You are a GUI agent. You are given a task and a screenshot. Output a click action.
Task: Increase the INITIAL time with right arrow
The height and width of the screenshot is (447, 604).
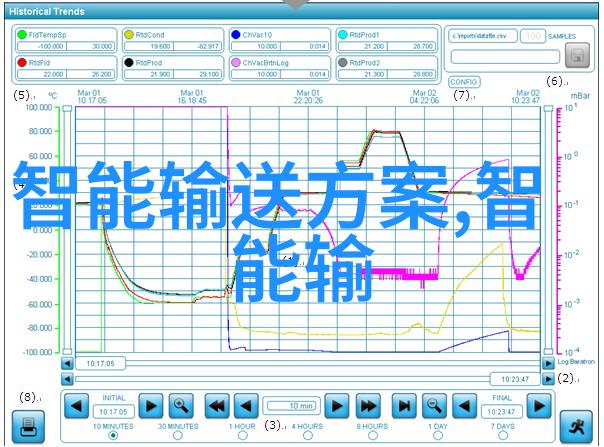[x=151, y=406]
